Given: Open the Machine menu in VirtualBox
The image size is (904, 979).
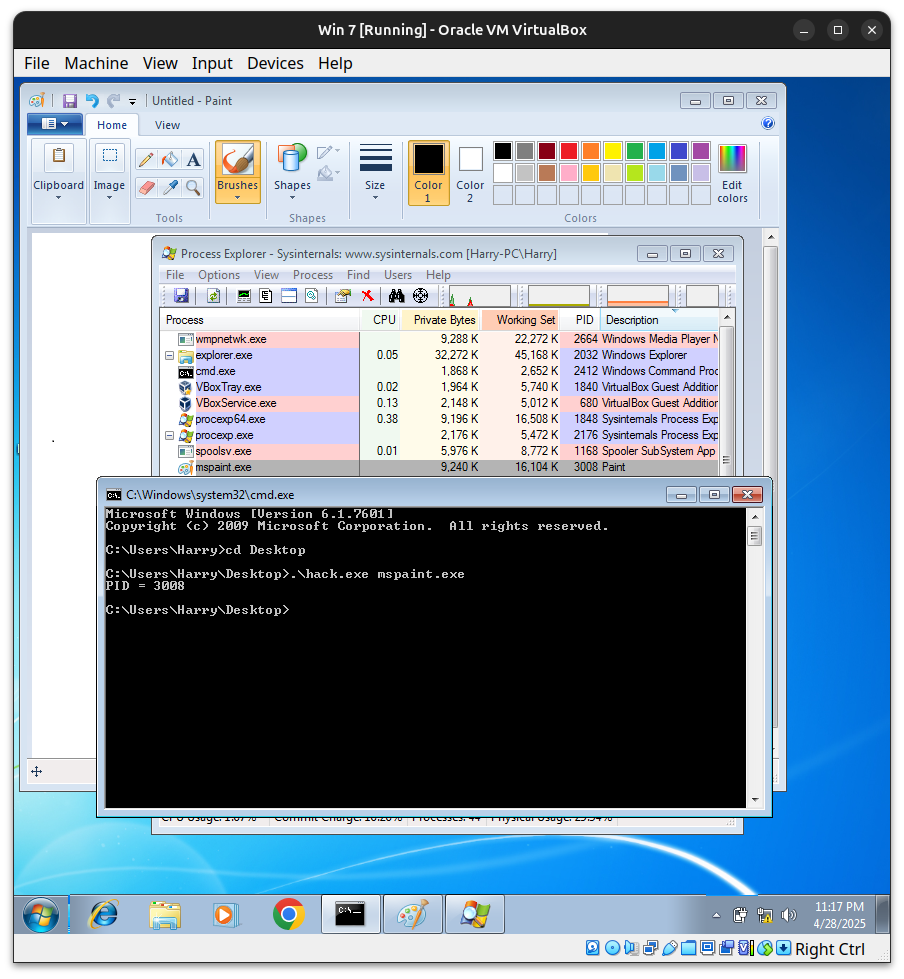Looking at the screenshot, I should [96, 63].
